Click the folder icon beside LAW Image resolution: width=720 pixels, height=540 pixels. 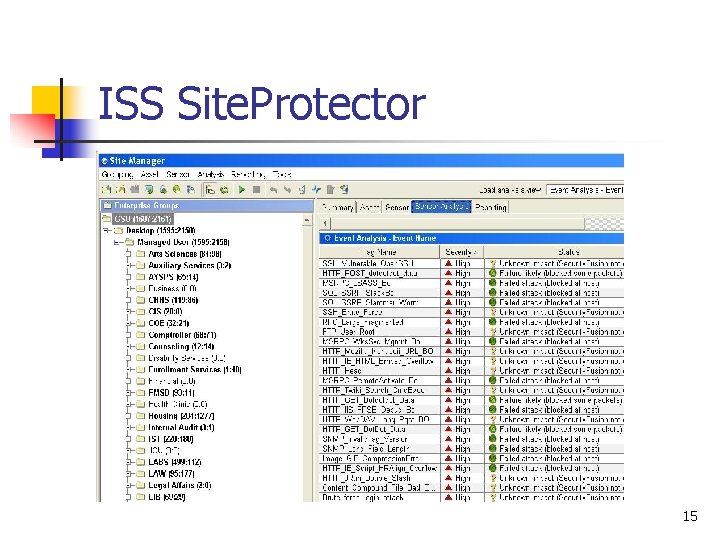(x=141, y=474)
